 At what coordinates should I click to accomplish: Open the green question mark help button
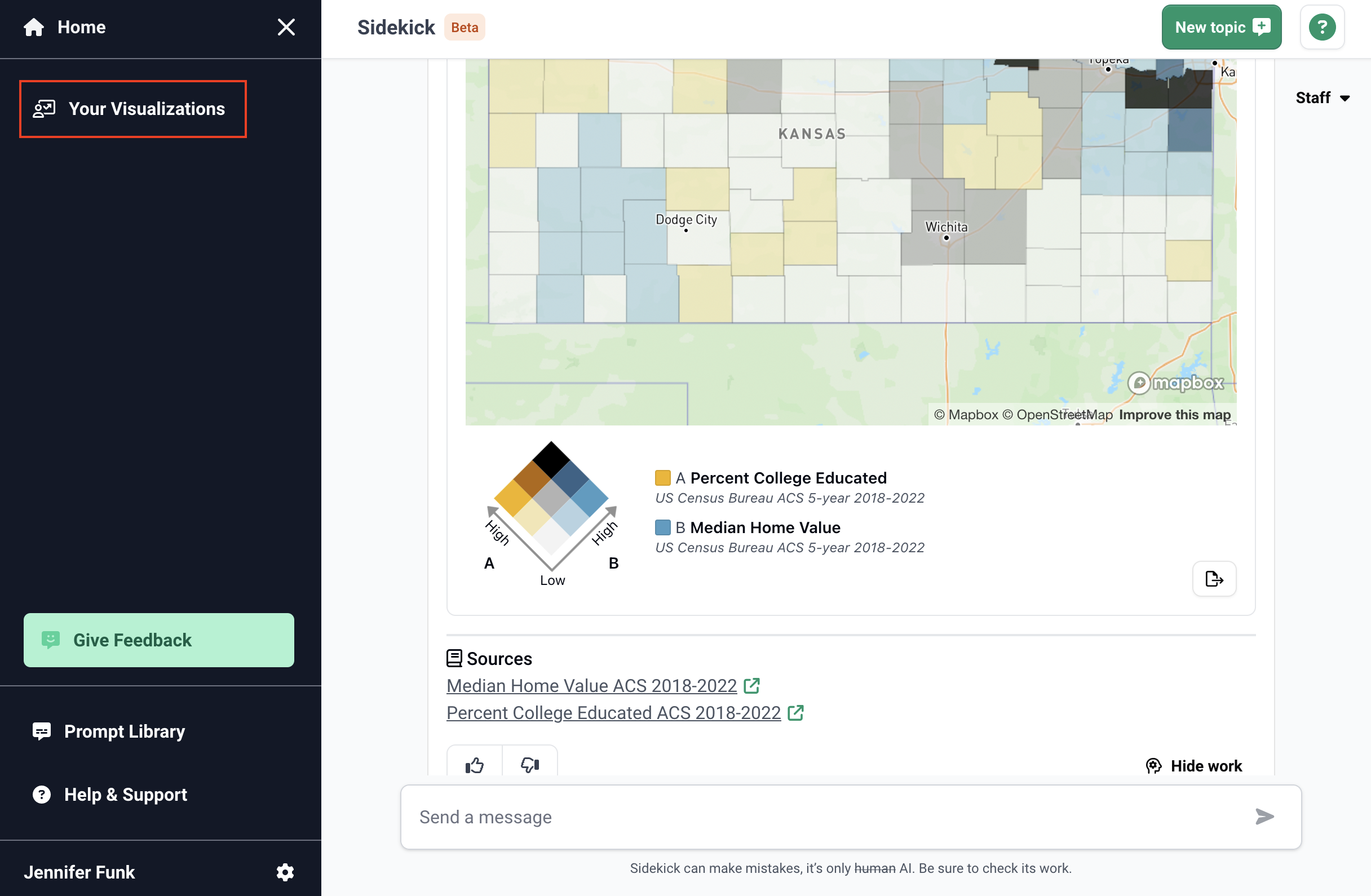[x=1321, y=27]
